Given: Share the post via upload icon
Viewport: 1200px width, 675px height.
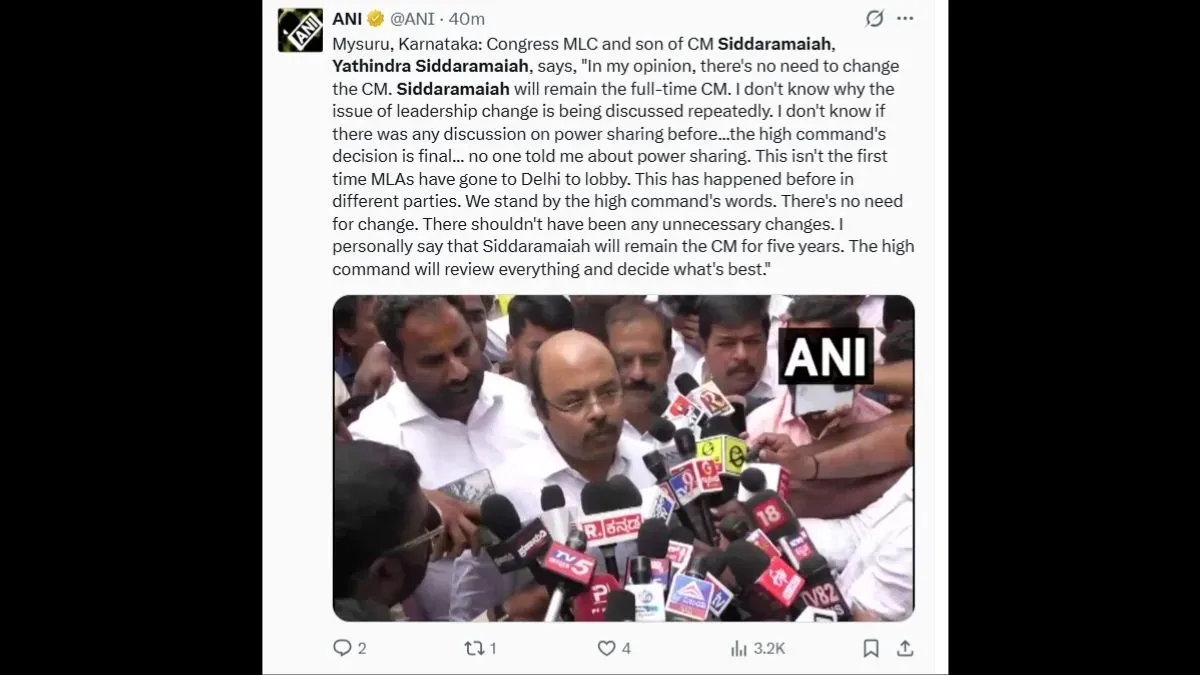Looking at the screenshot, I should click(x=905, y=648).
